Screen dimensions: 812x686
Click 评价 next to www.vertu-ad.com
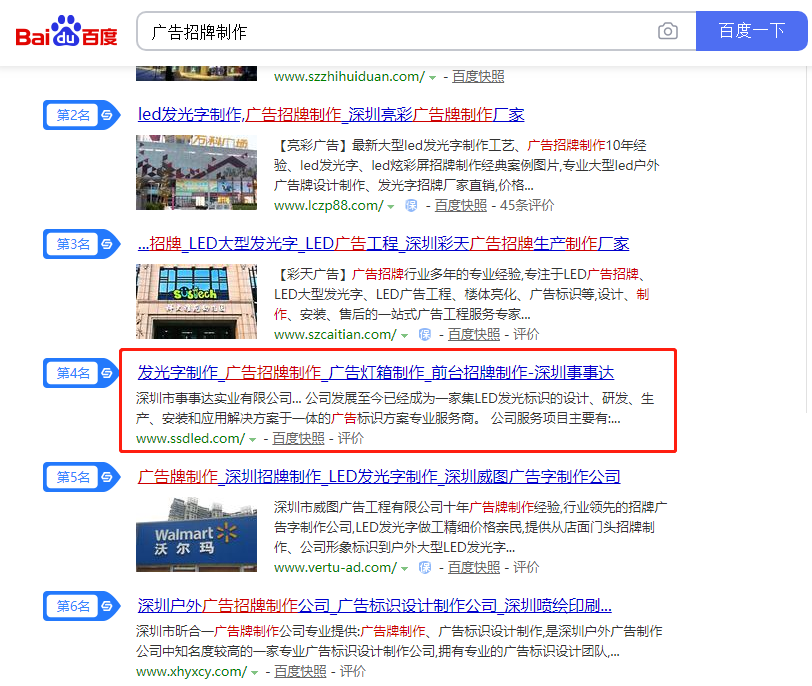click(526, 567)
